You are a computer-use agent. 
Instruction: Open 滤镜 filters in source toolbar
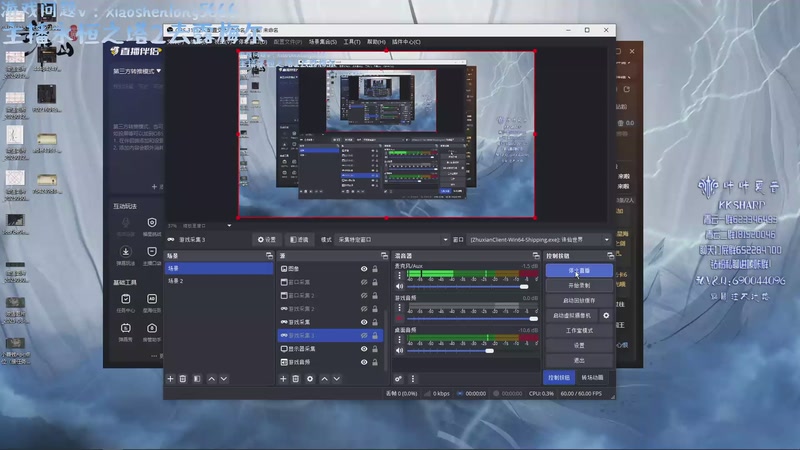click(x=299, y=239)
